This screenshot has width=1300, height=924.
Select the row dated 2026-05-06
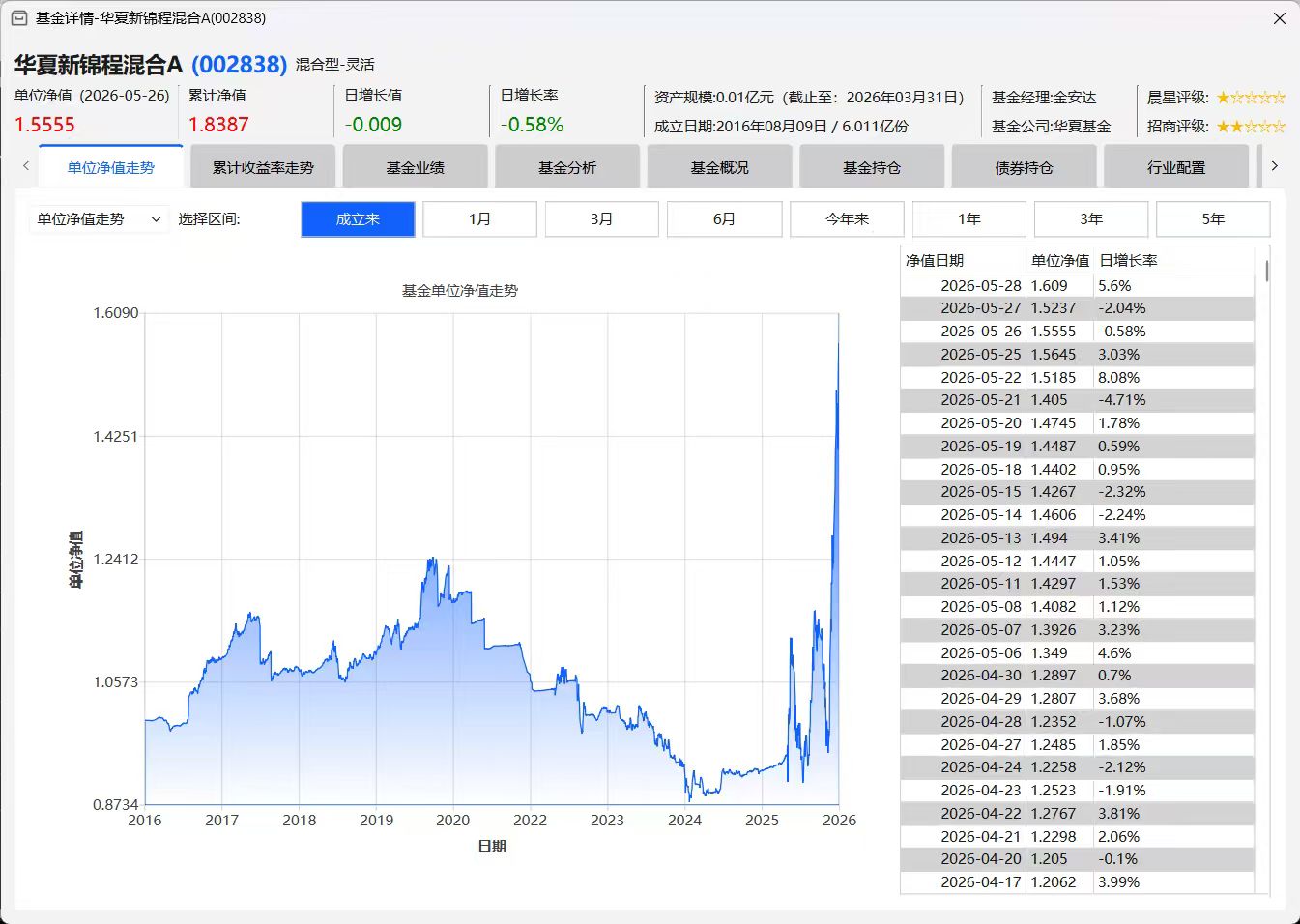pyautogui.click(x=1078, y=653)
